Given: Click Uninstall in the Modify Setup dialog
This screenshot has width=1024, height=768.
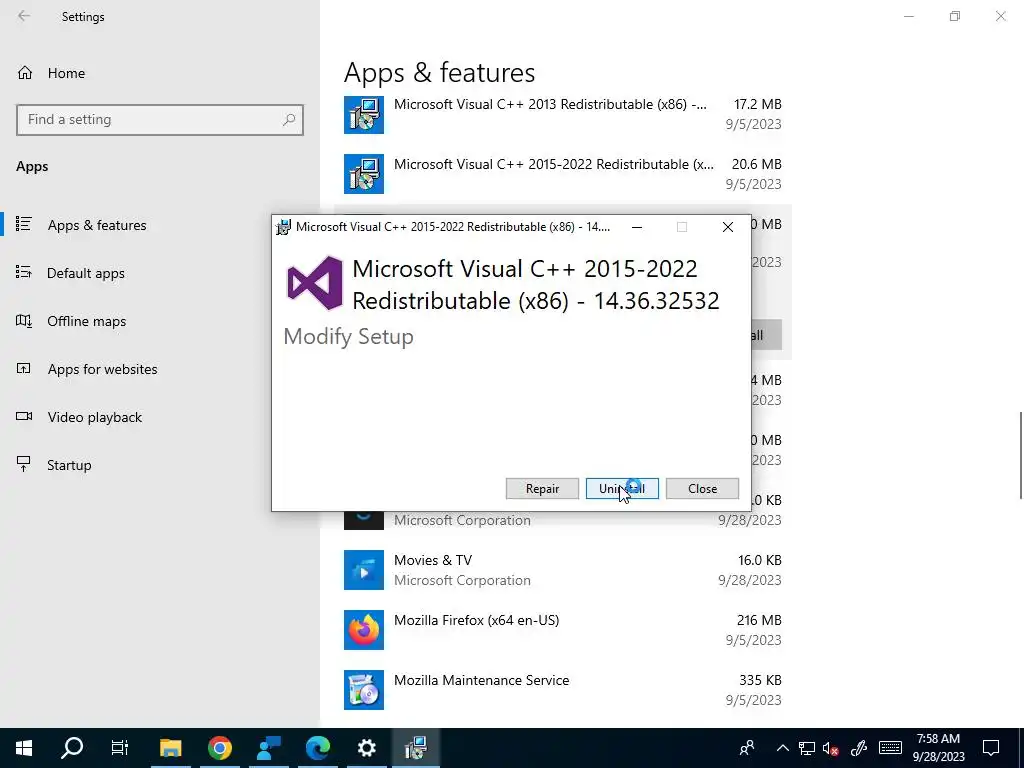Looking at the screenshot, I should point(622,488).
